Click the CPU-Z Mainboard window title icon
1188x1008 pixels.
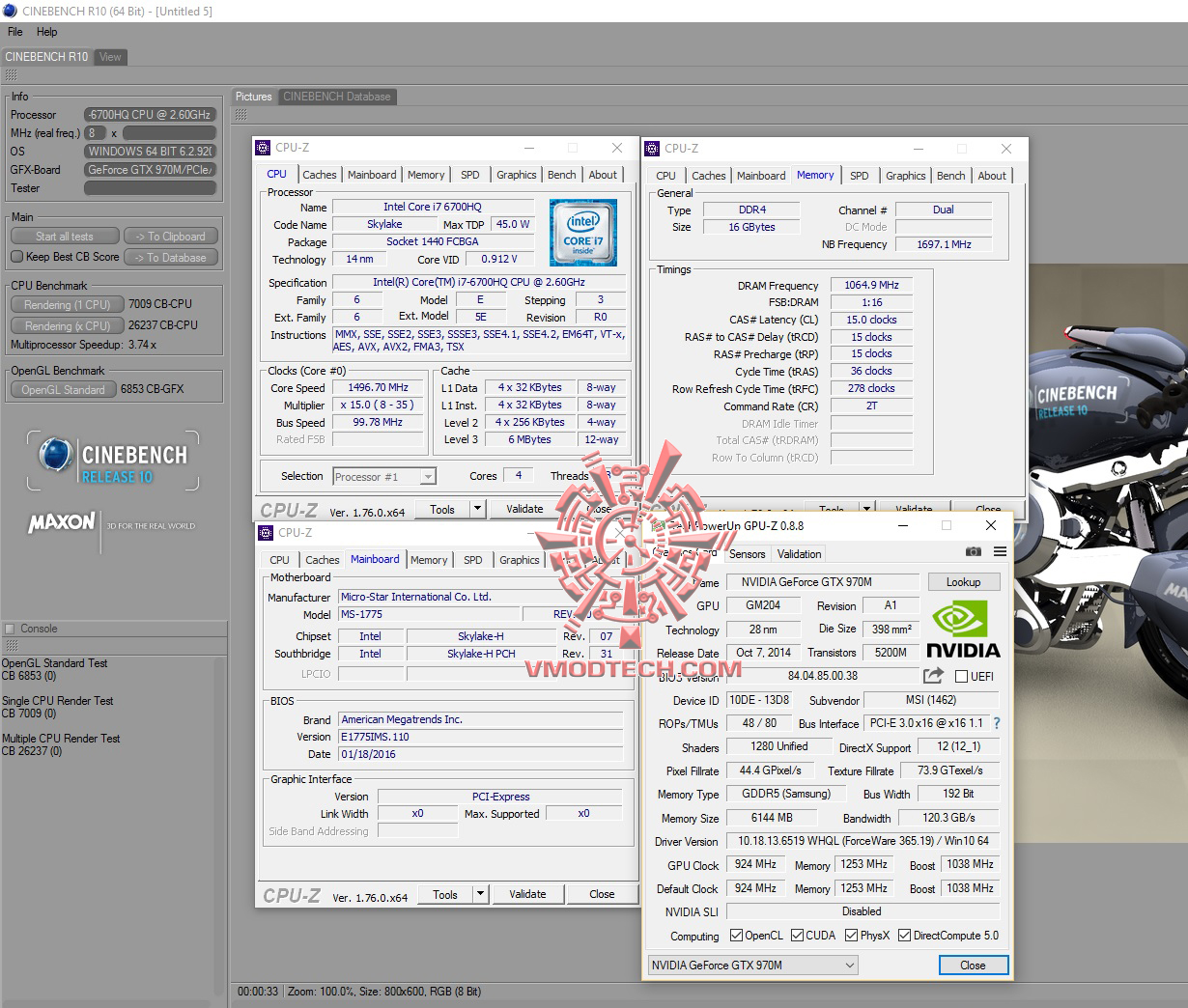pos(266,533)
